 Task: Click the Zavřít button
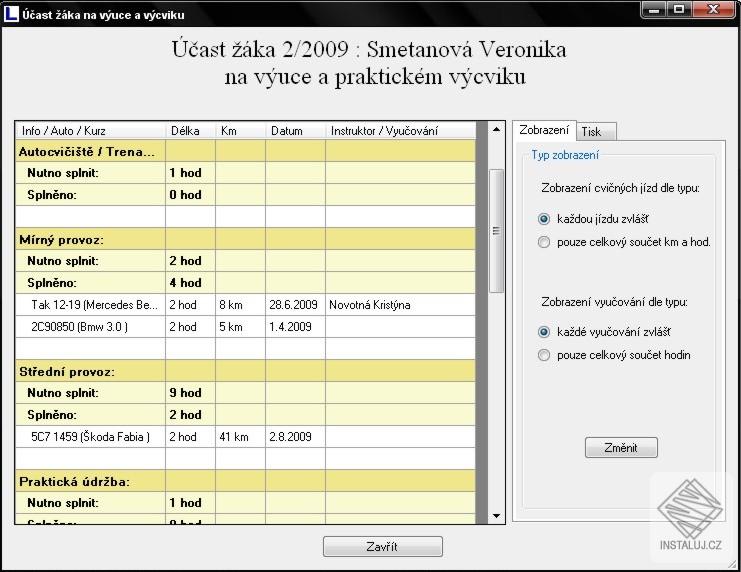point(382,546)
